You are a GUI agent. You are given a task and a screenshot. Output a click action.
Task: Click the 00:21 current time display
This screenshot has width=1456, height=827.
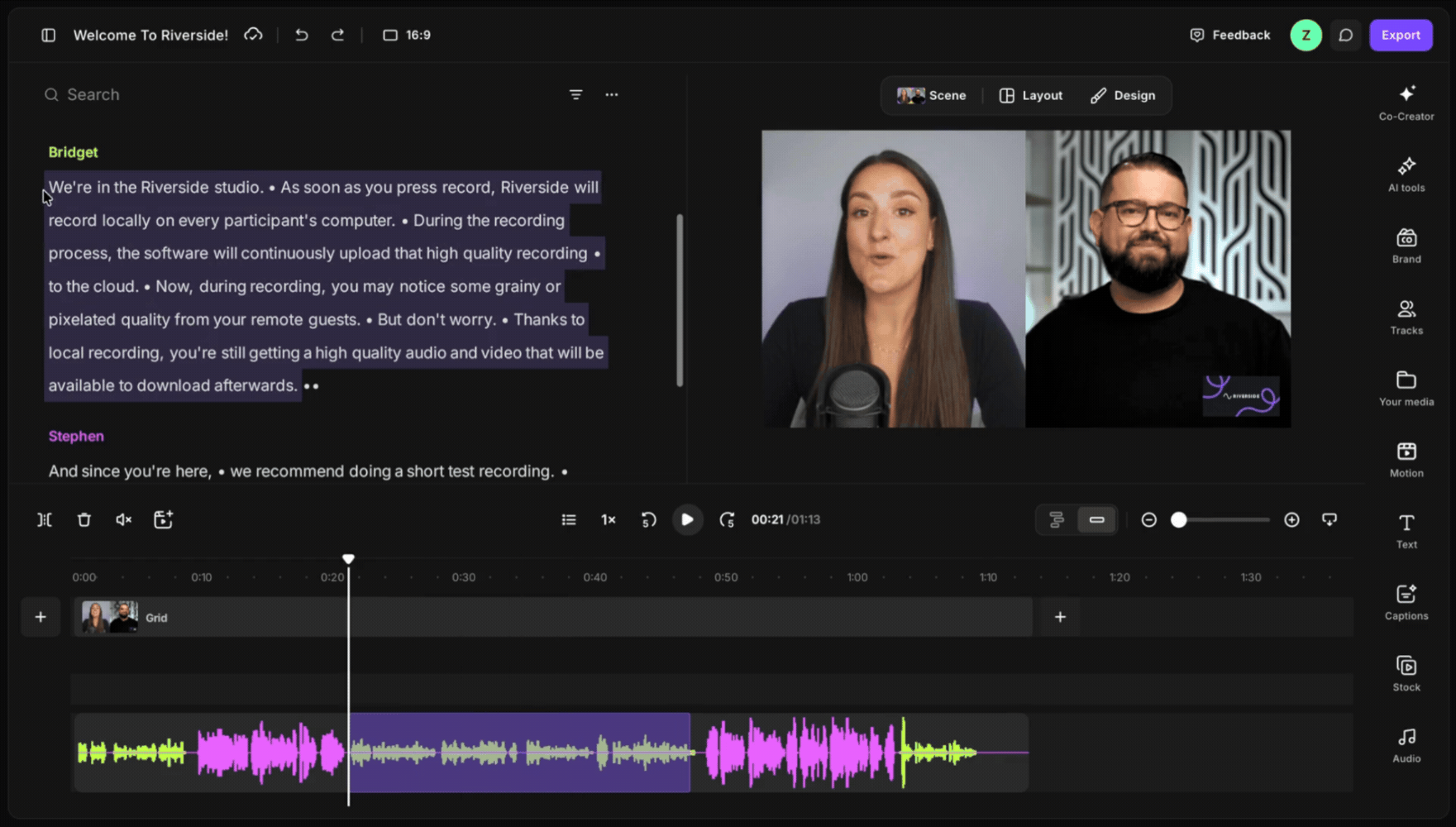(766, 519)
